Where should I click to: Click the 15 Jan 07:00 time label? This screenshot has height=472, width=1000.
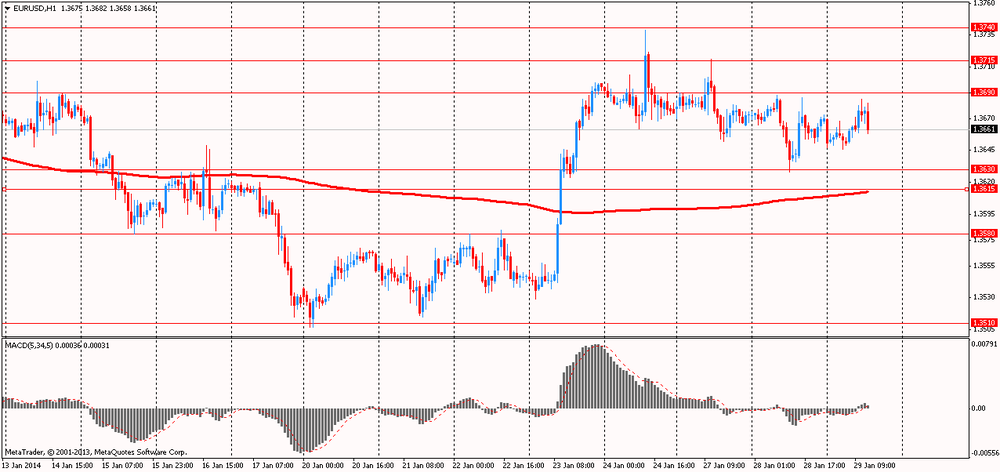pyautogui.click(x=121, y=466)
